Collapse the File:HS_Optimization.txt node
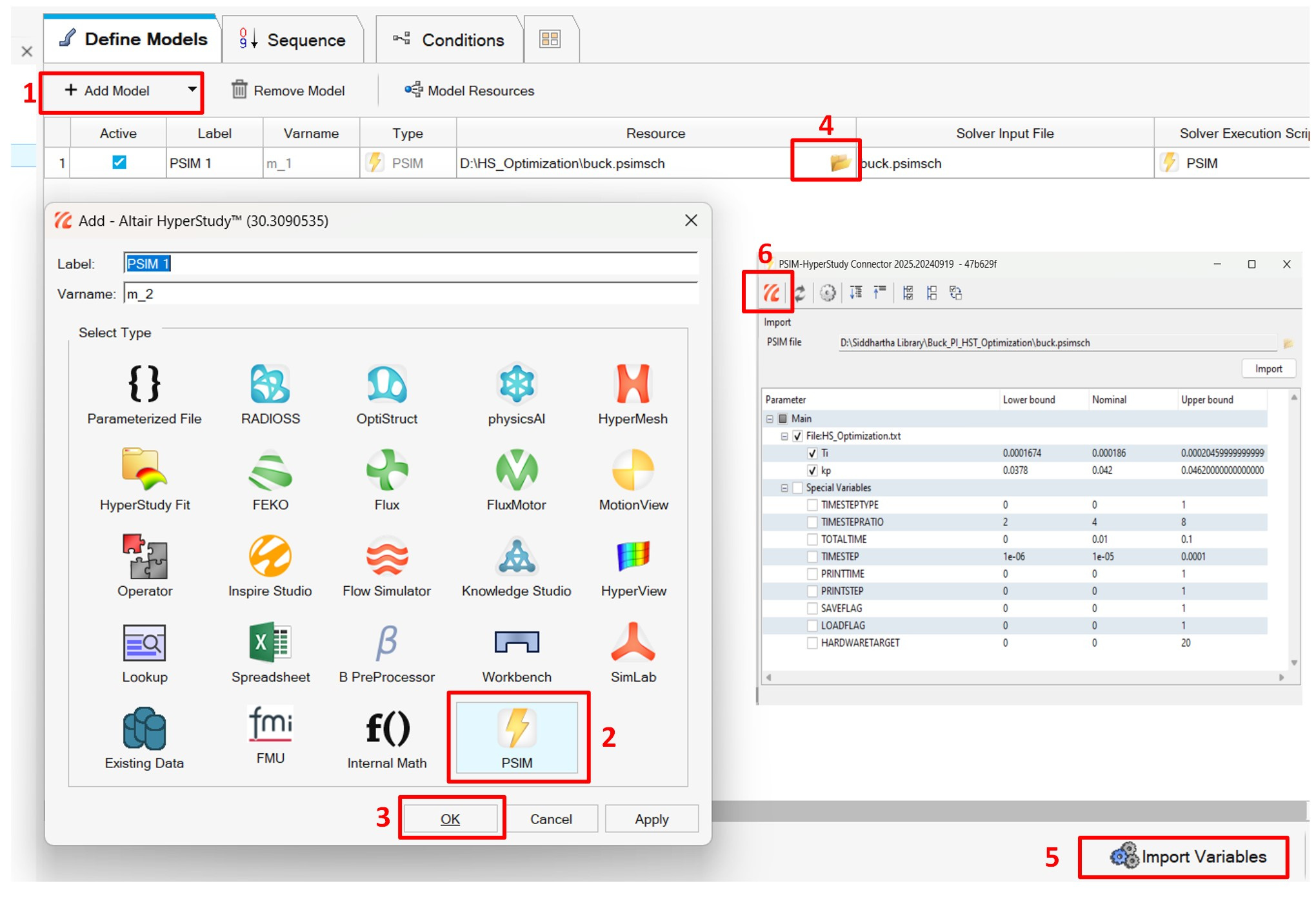The image size is (1316, 897). pos(784,436)
